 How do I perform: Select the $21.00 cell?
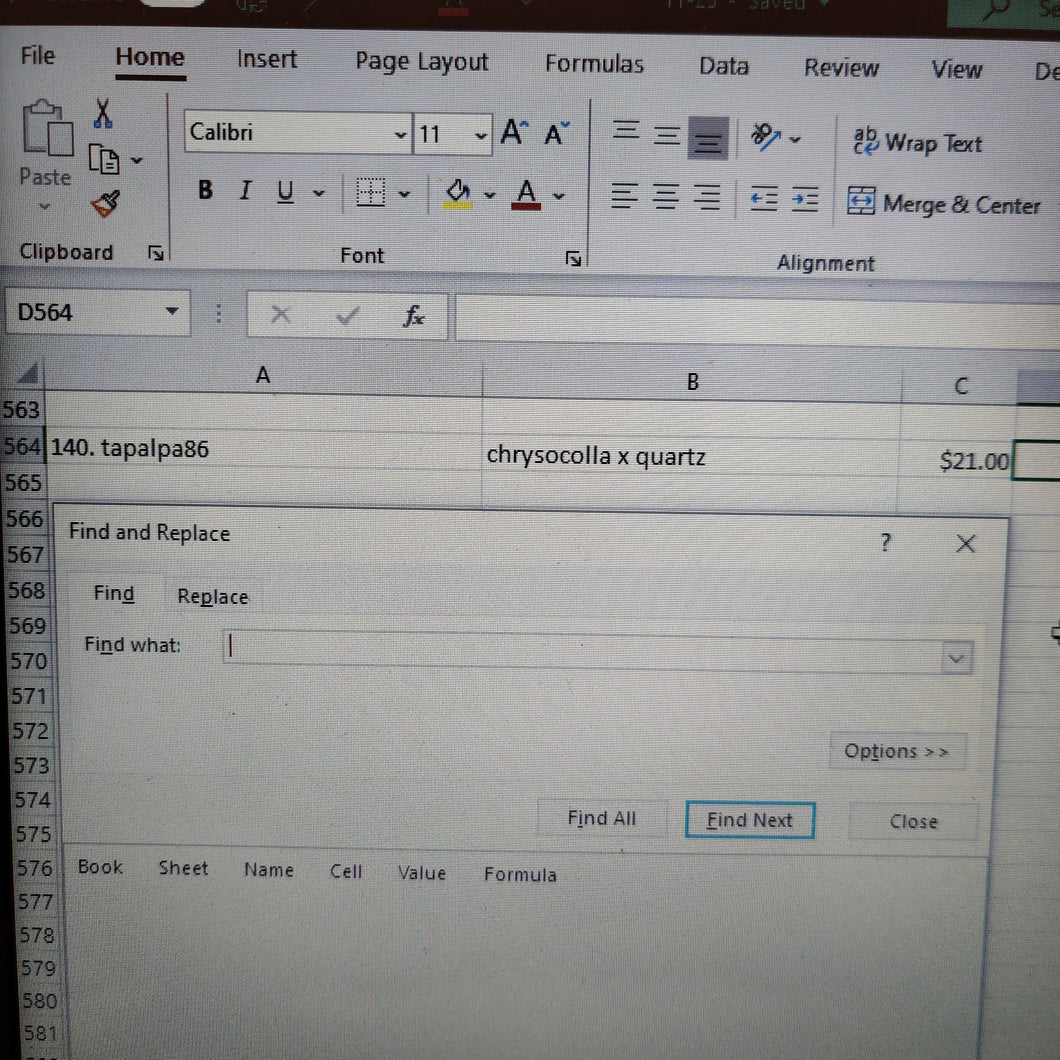pyautogui.click(x=956, y=461)
